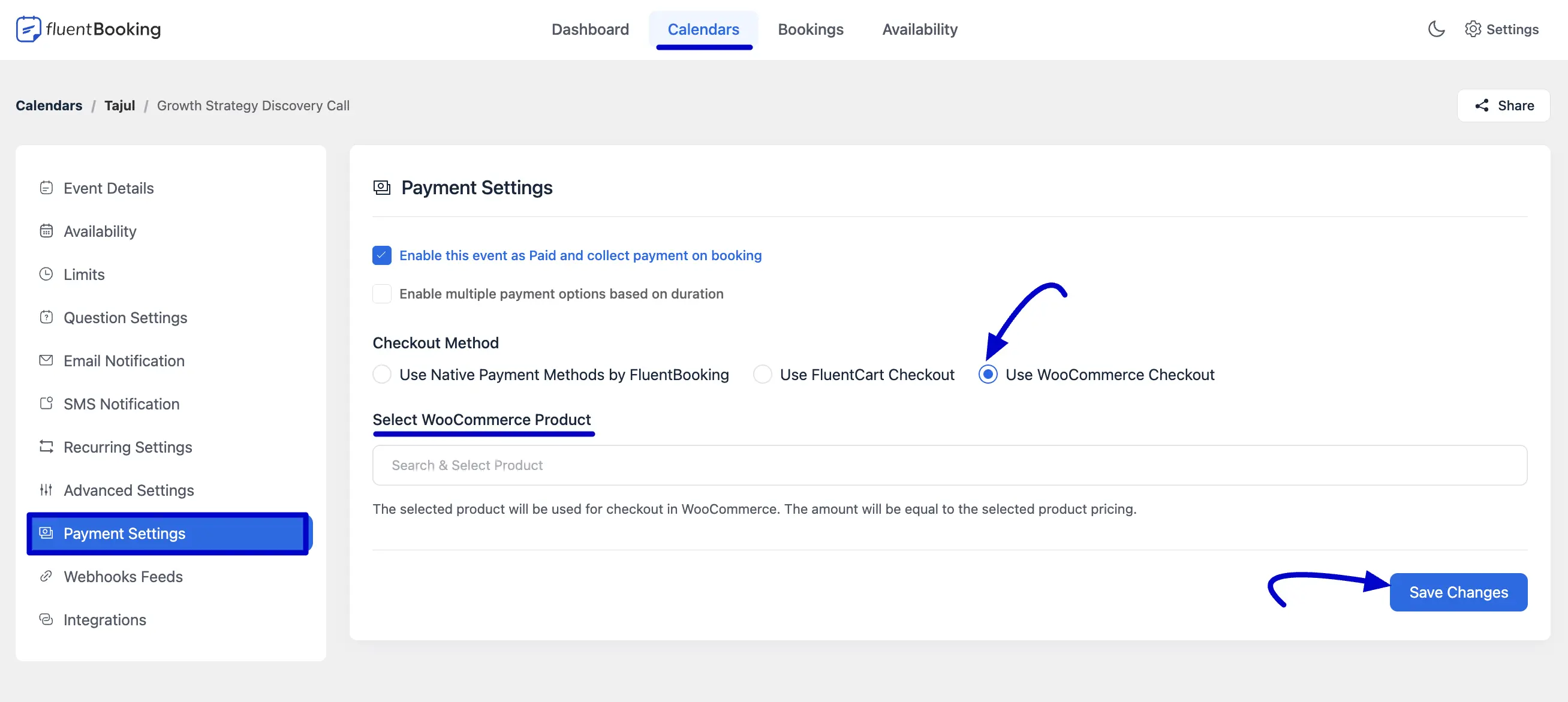Viewport: 1568px width, 702px height.
Task: Open the Bookings tab
Action: point(810,29)
